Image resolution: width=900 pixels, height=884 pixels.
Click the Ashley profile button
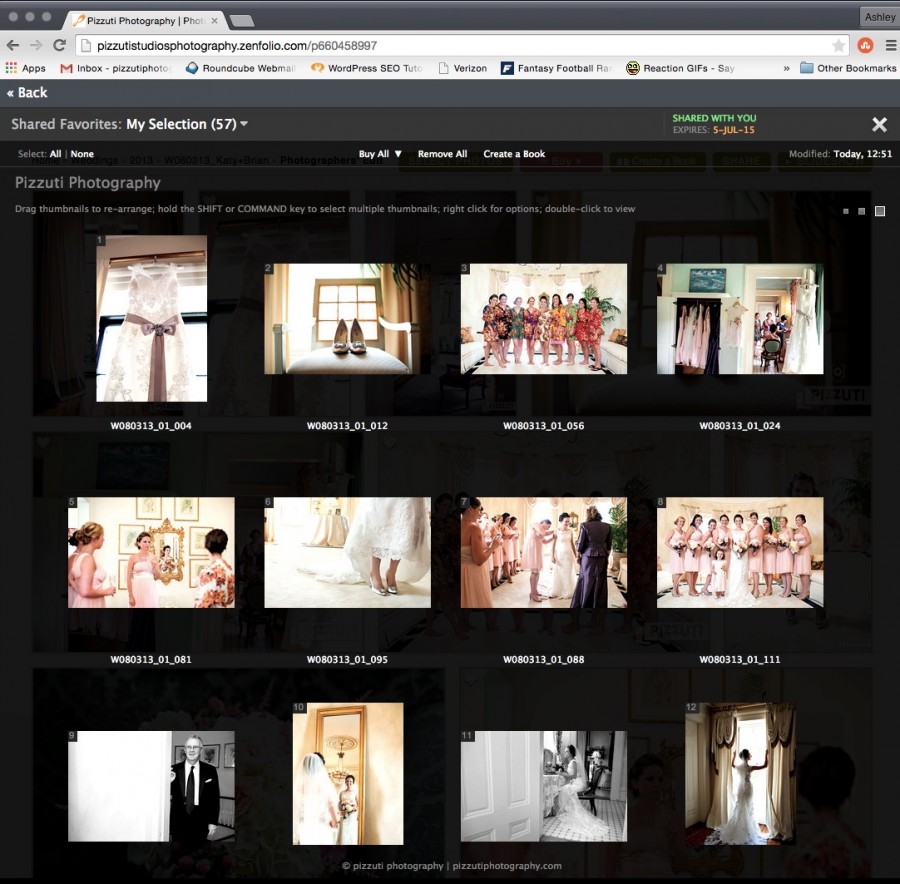coord(879,17)
